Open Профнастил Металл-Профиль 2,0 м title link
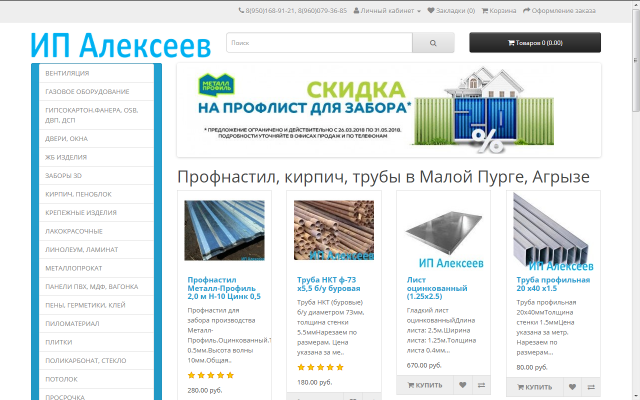The image size is (640, 400). pyautogui.click(x=224, y=288)
